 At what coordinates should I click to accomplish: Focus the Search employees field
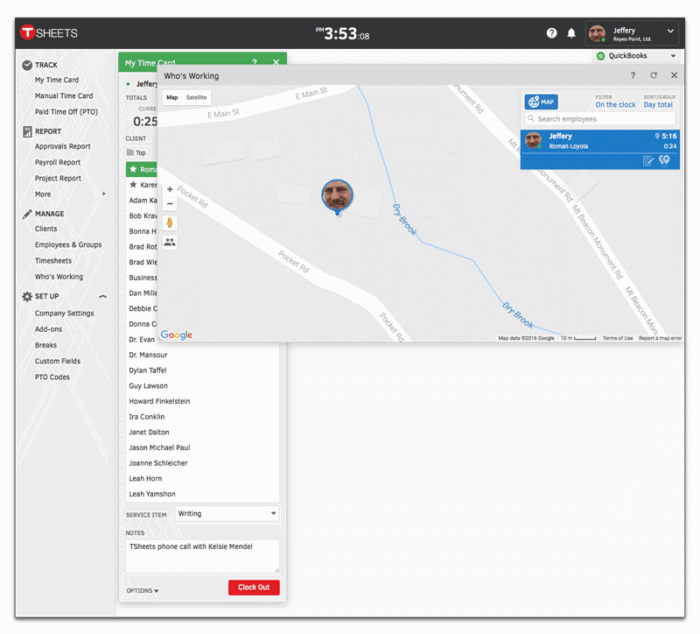pyautogui.click(x=600, y=119)
